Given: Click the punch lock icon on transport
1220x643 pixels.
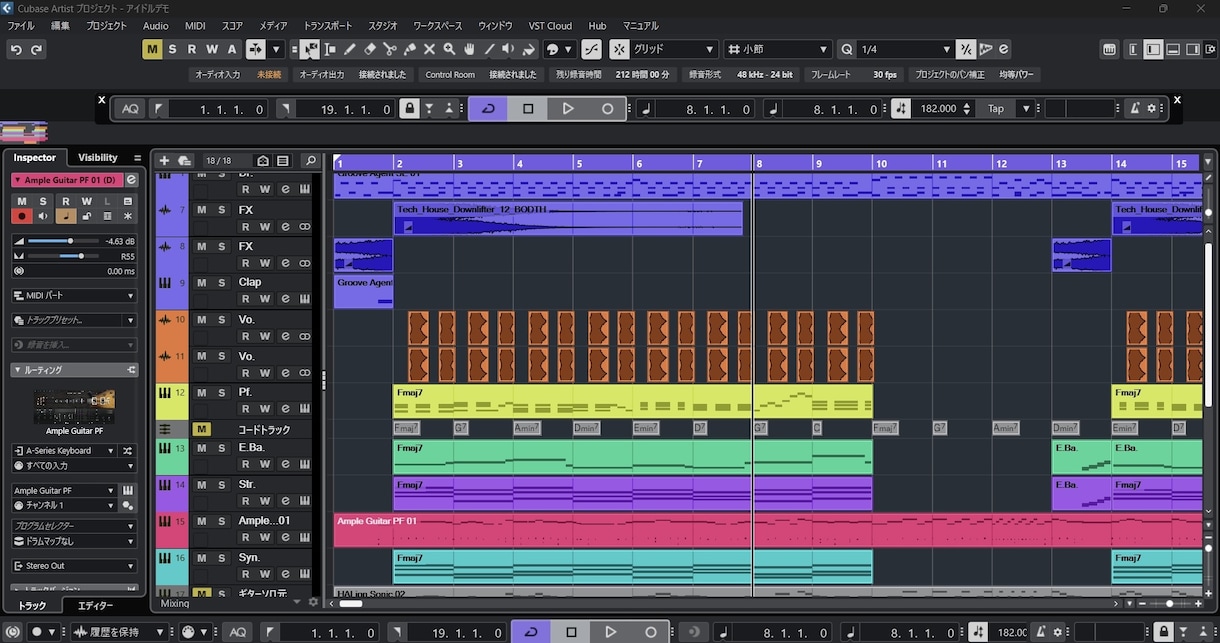Looking at the screenshot, I should [409, 109].
